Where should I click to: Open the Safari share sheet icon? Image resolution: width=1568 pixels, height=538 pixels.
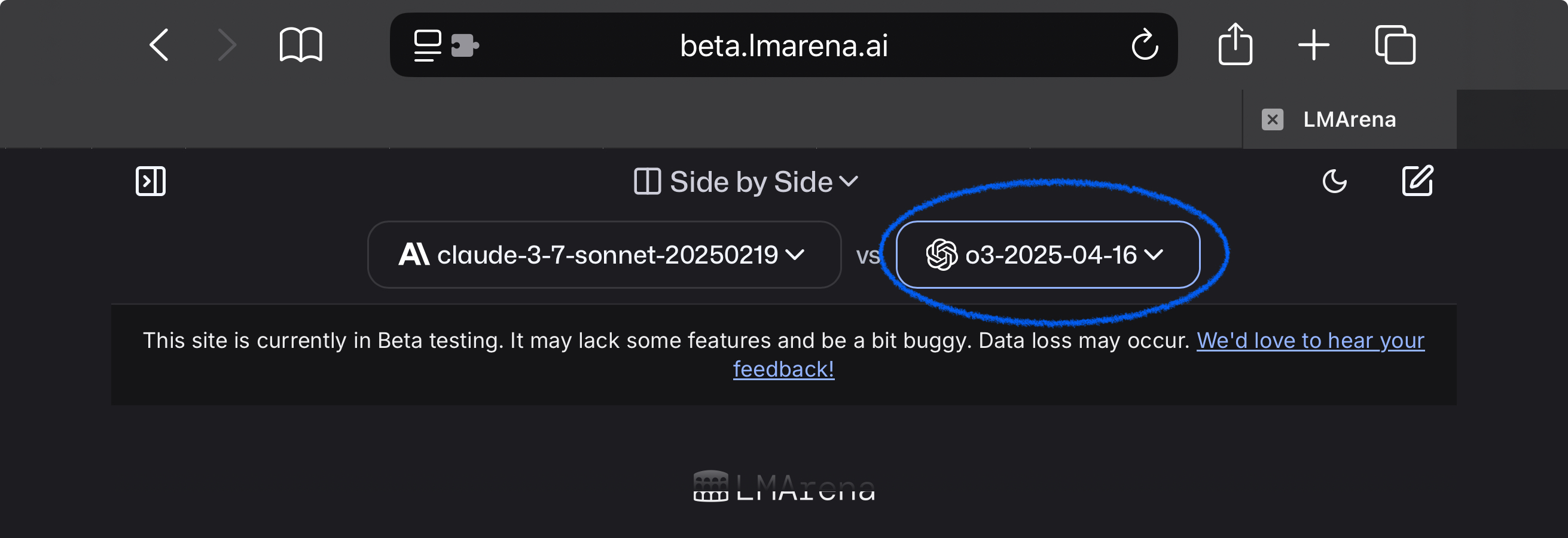pyautogui.click(x=1235, y=44)
